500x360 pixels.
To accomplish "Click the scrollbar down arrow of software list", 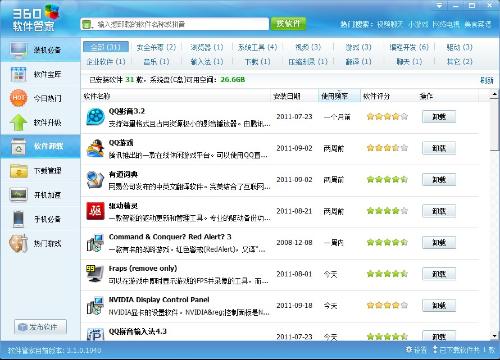I will tap(494, 336).
